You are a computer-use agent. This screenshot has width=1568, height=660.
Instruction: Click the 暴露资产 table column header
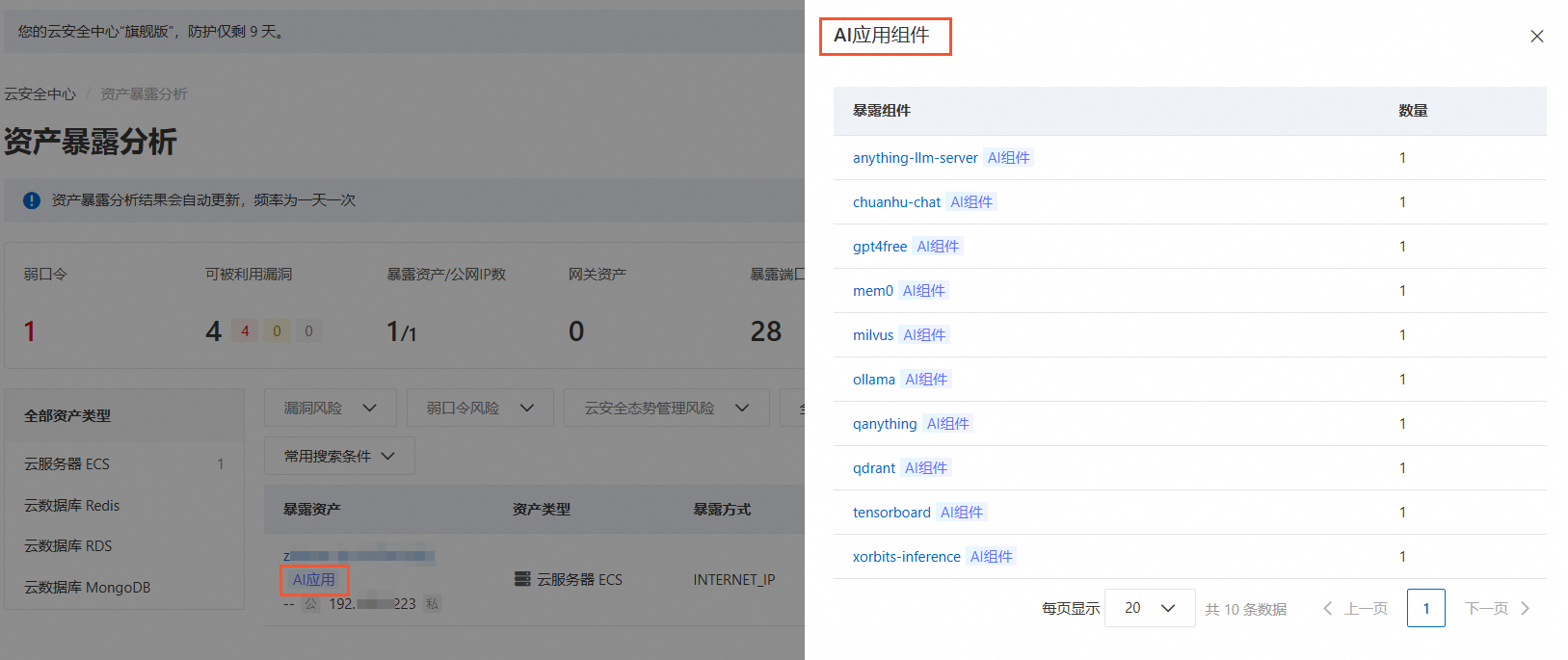coord(312,509)
